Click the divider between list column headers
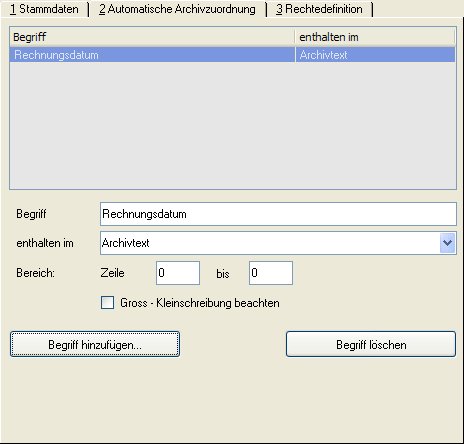The image size is (464, 444). 295,37
